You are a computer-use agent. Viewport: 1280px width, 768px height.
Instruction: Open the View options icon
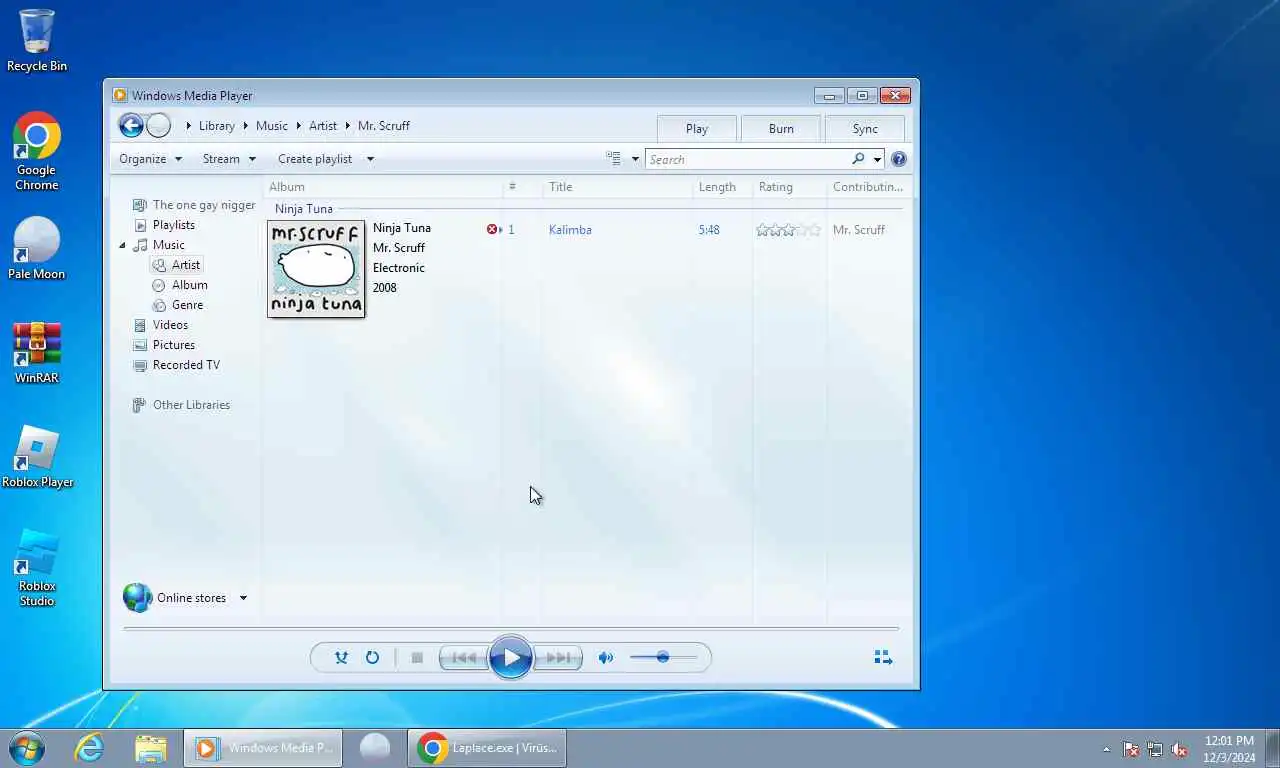(613, 158)
